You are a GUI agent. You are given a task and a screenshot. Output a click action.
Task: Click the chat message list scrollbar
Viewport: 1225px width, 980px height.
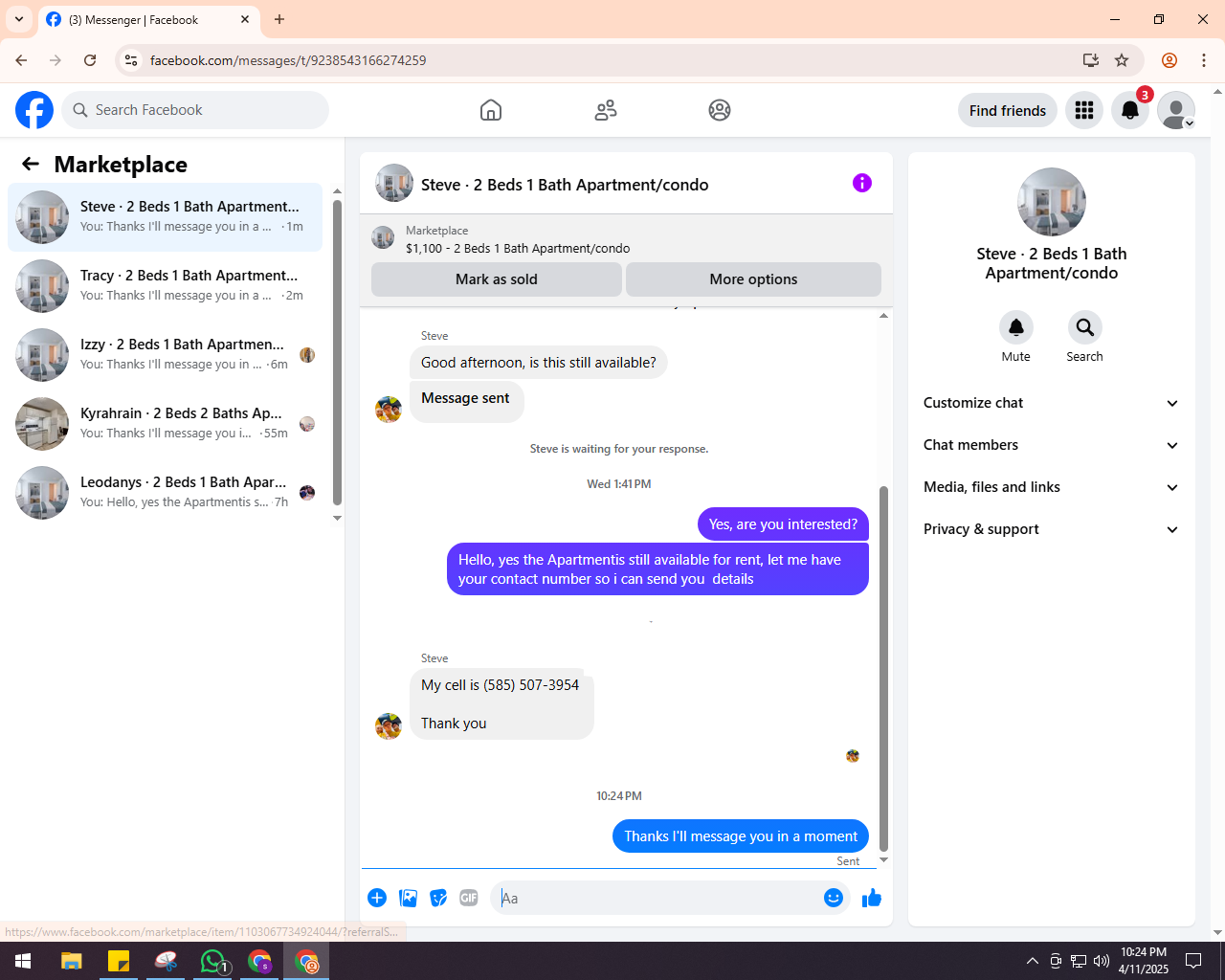[x=883, y=668]
